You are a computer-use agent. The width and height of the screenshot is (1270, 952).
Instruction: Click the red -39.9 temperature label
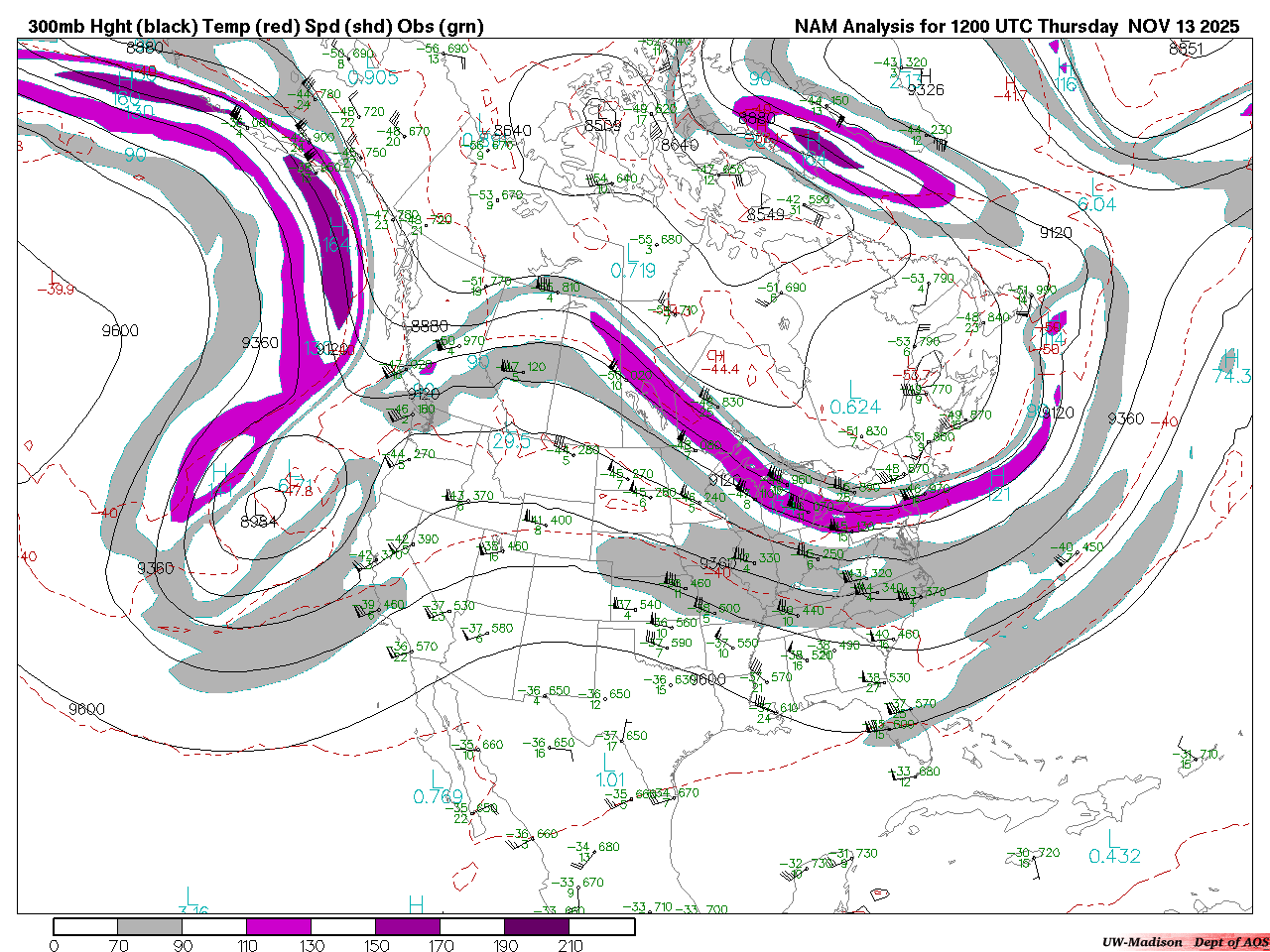[55, 290]
